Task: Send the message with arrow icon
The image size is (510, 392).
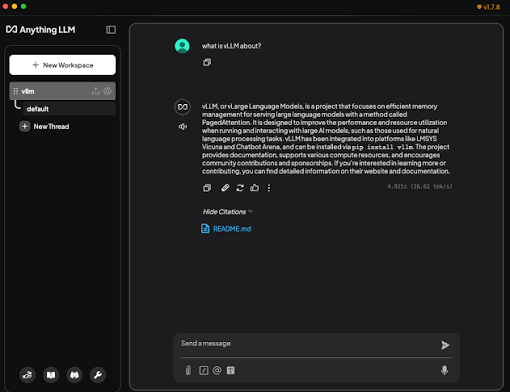Action: (x=445, y=345)
